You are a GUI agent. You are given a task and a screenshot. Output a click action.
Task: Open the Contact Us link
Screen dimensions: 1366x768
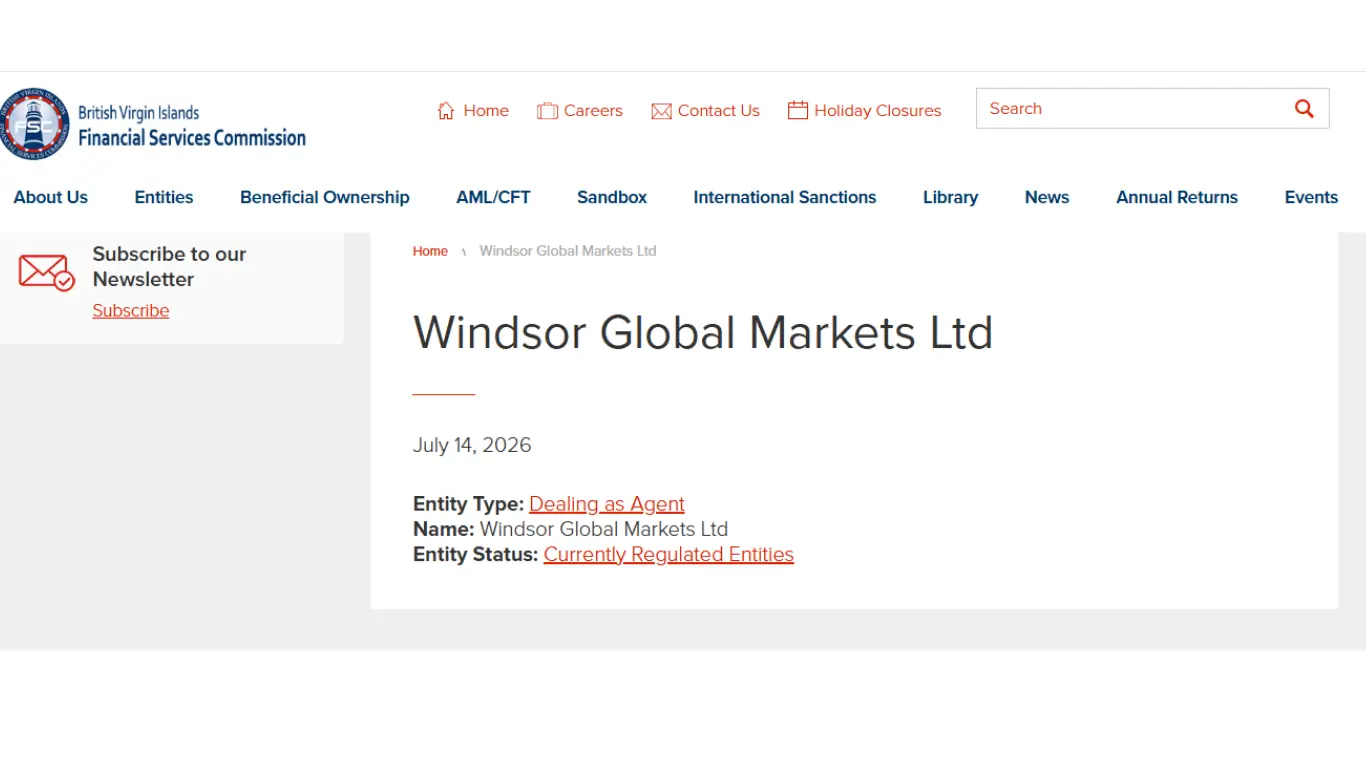click(x=718, y=111)
